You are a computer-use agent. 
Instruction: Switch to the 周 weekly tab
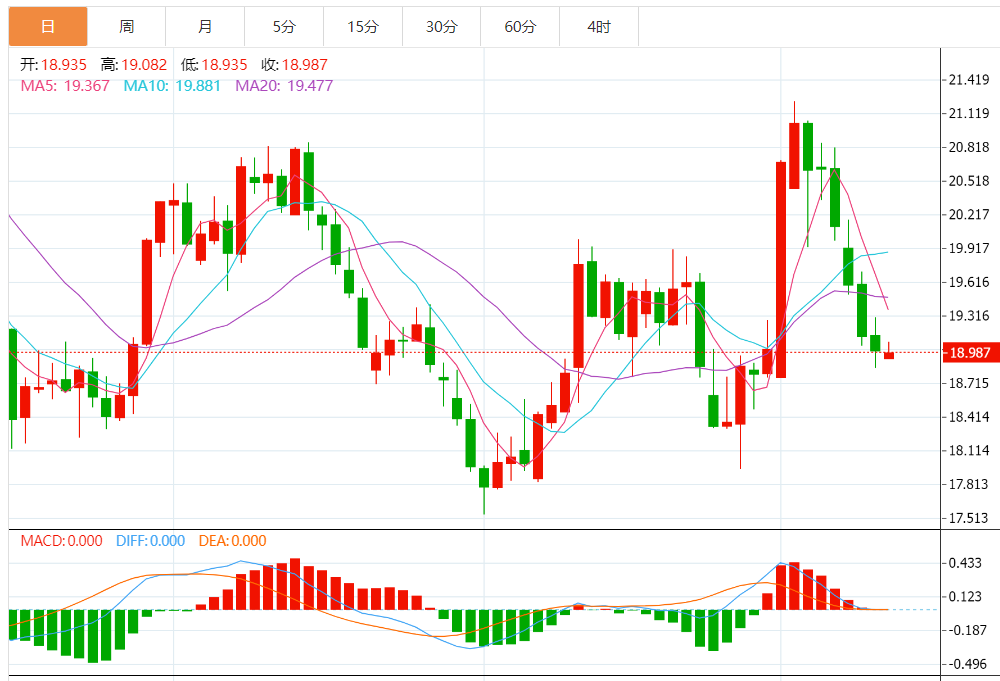126,27
